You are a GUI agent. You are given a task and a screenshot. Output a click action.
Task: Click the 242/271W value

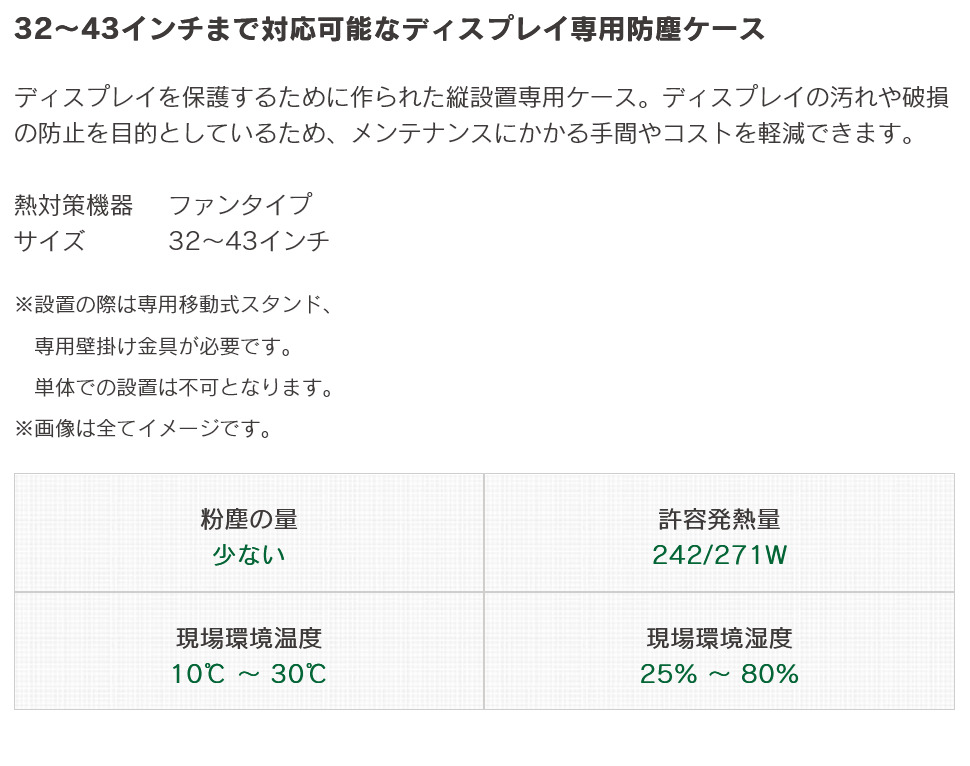[x=719, y=555]
